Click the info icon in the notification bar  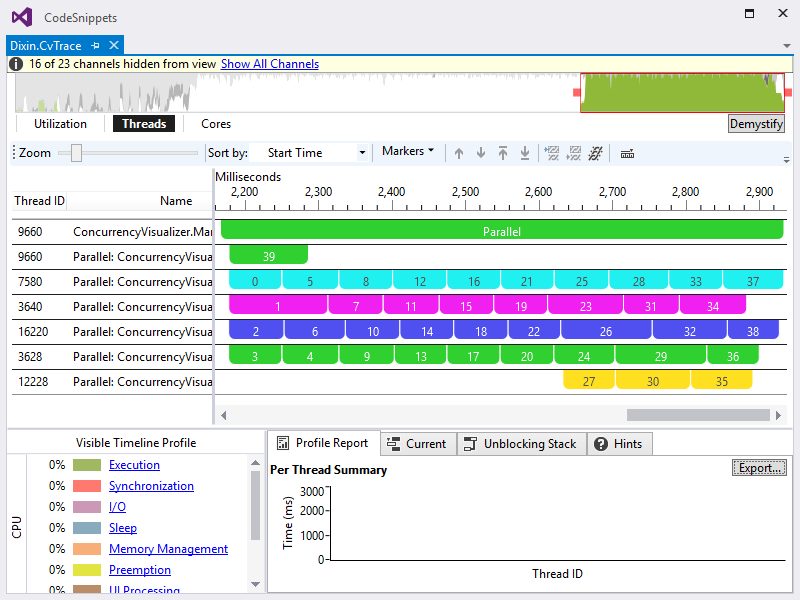tap(16, 64)
